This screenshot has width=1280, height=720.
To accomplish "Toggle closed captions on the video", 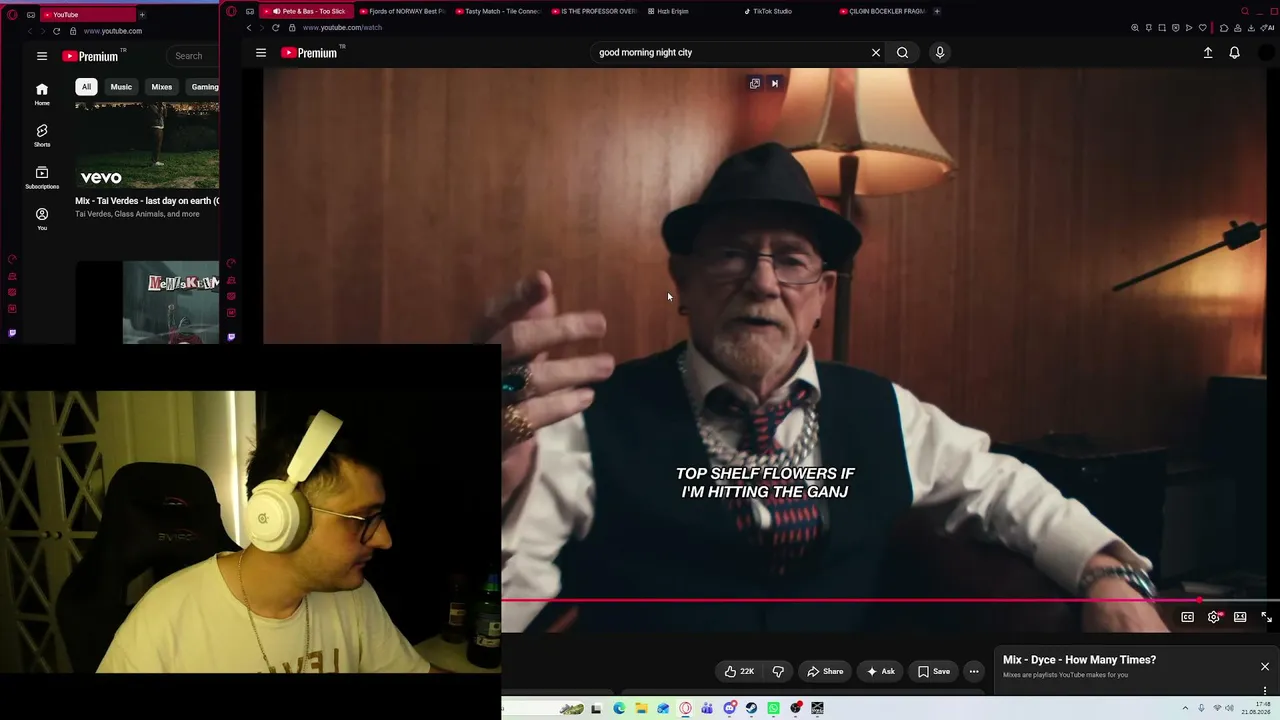I will 1188,617.
